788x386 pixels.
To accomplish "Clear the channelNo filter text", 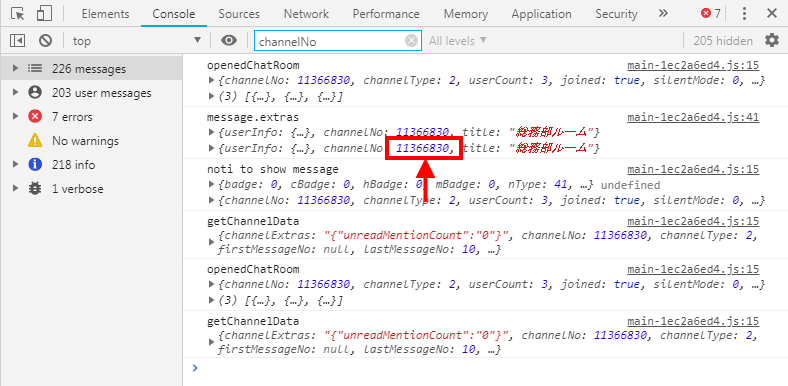I will [x=411, y=41].
